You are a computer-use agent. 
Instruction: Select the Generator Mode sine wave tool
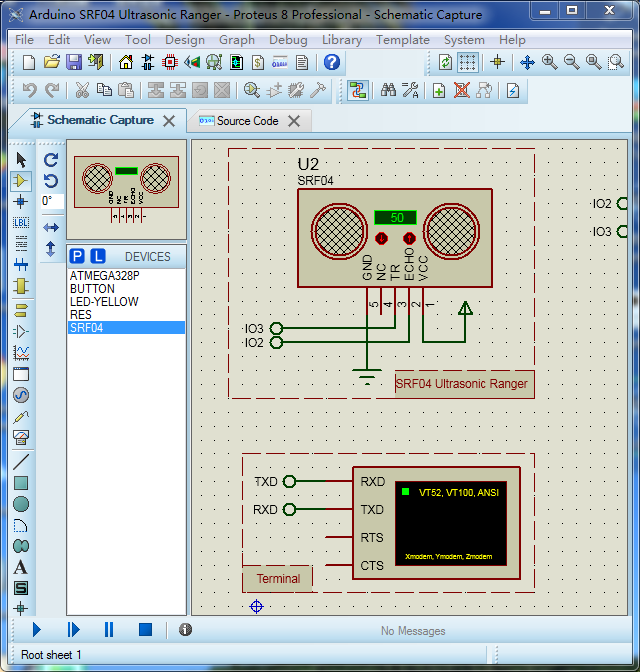21,395
